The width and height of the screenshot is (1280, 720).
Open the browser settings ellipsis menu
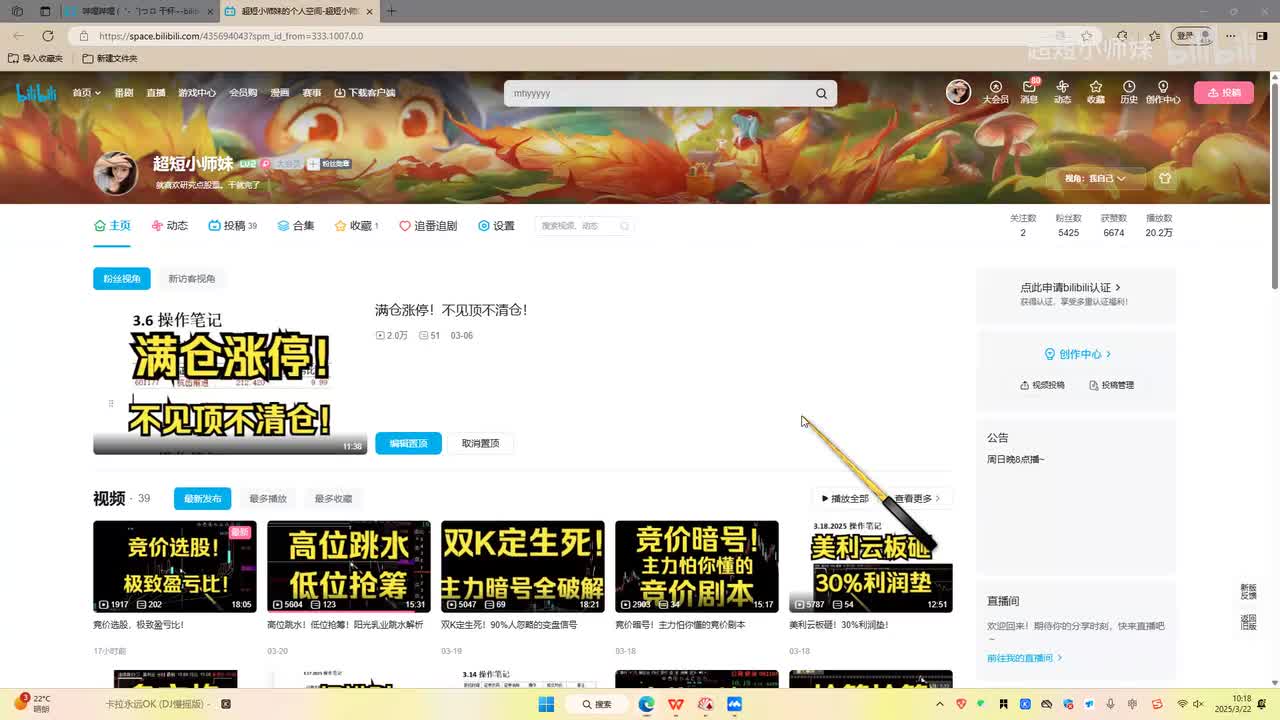pyautogui.click(x=1233, y=36)
